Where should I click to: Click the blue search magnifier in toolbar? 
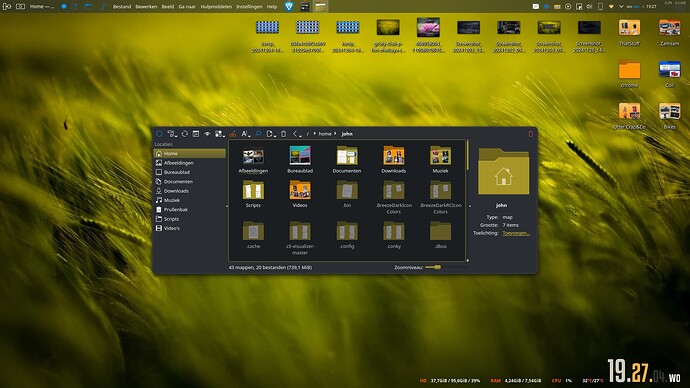coord(258,134)
